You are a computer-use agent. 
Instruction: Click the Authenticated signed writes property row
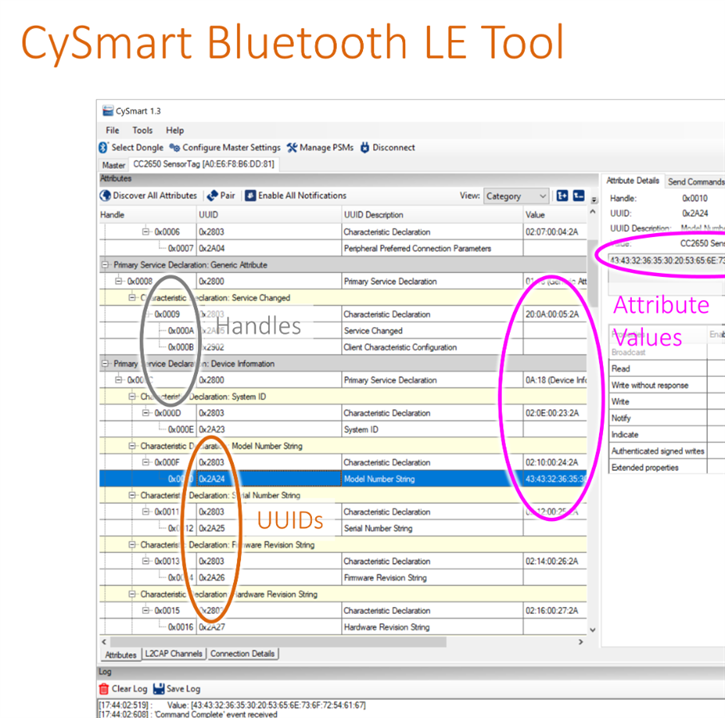666,451
